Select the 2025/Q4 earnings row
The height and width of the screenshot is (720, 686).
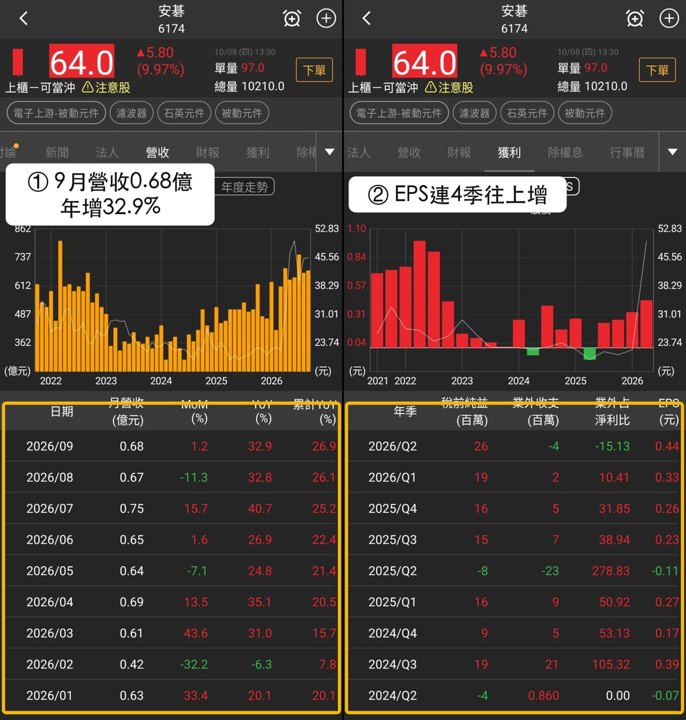(514, 508)
